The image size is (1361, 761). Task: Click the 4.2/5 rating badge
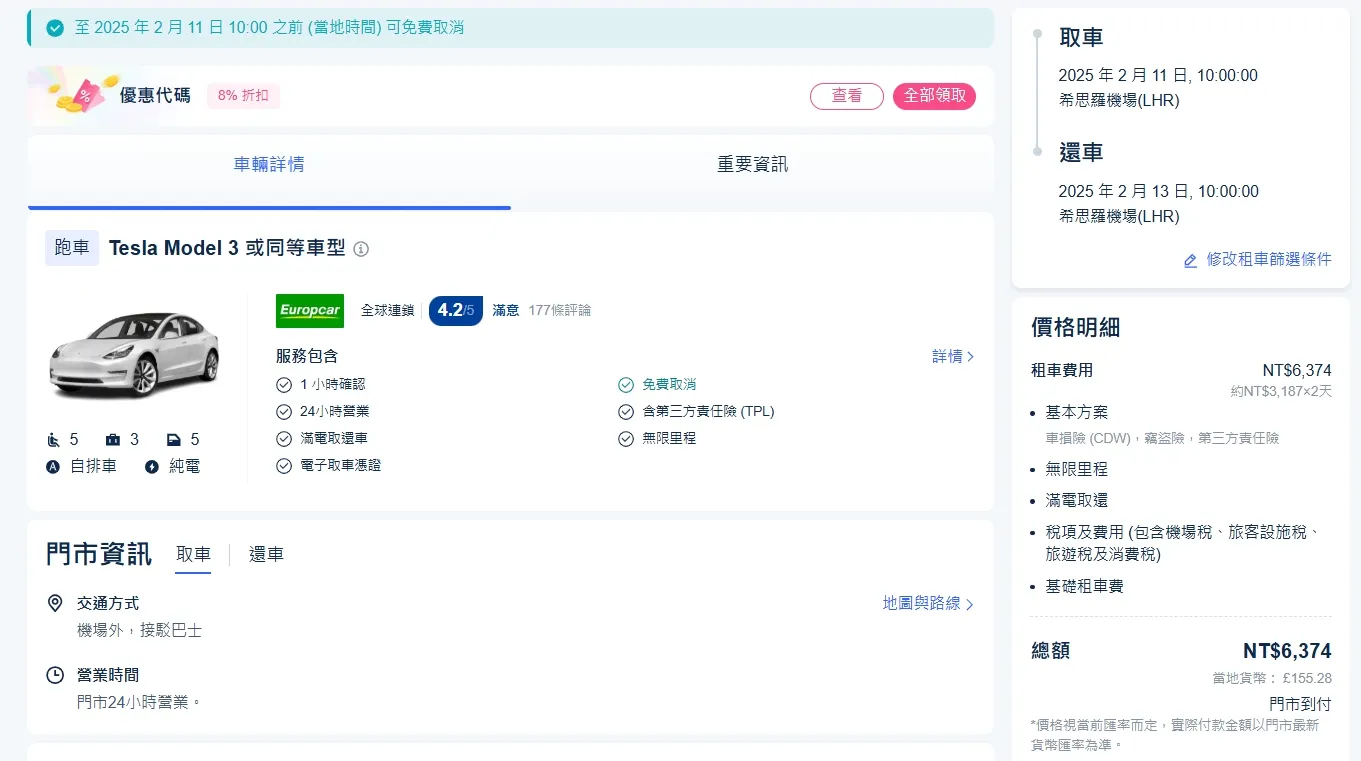click(x=456, y=311)
